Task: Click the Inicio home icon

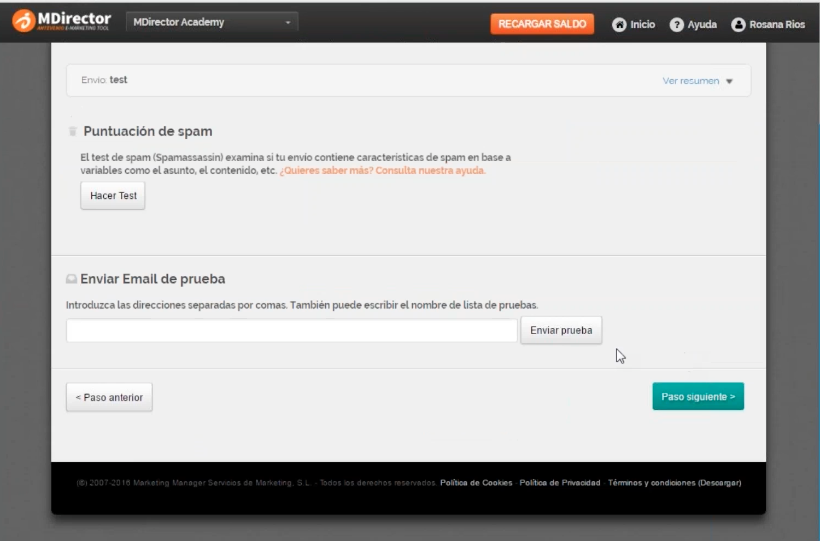Action: 619,25
